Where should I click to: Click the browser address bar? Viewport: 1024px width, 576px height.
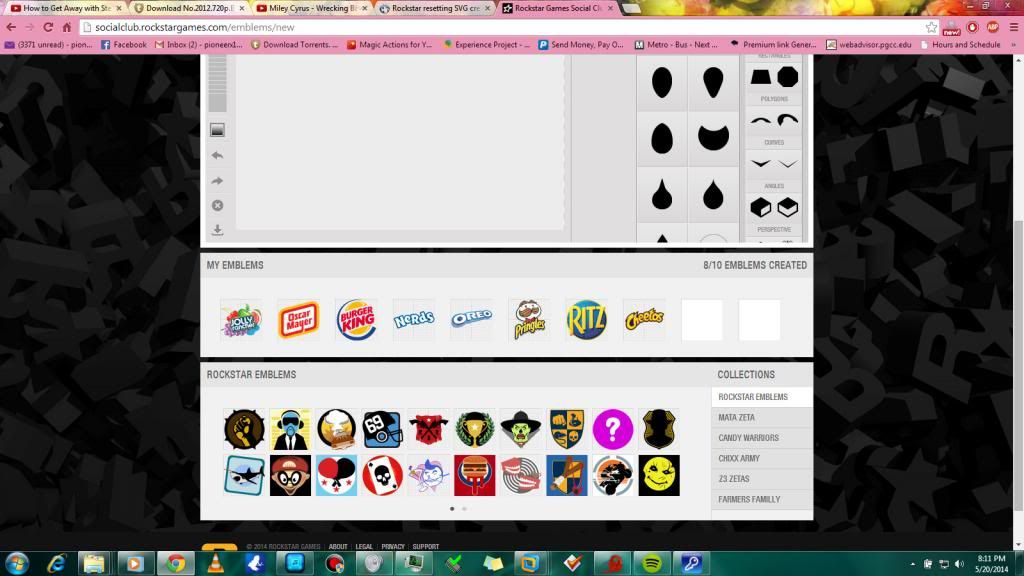tap(500, 27)
